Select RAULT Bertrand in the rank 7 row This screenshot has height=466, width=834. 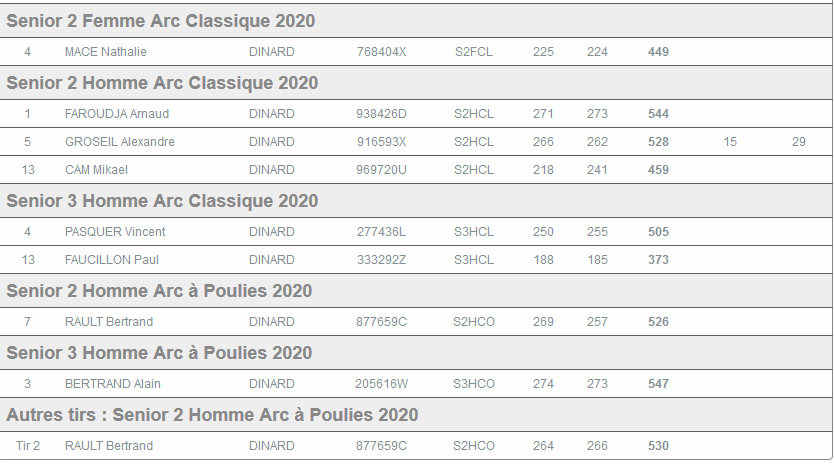(109, 322)
